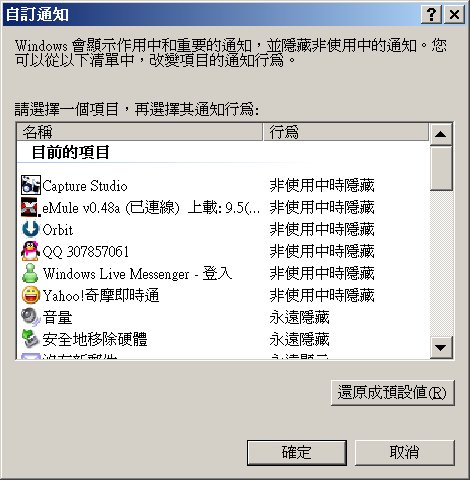470x480 pixels.
Task: Sort list by 名稱 column header
Action: point(140,132)
